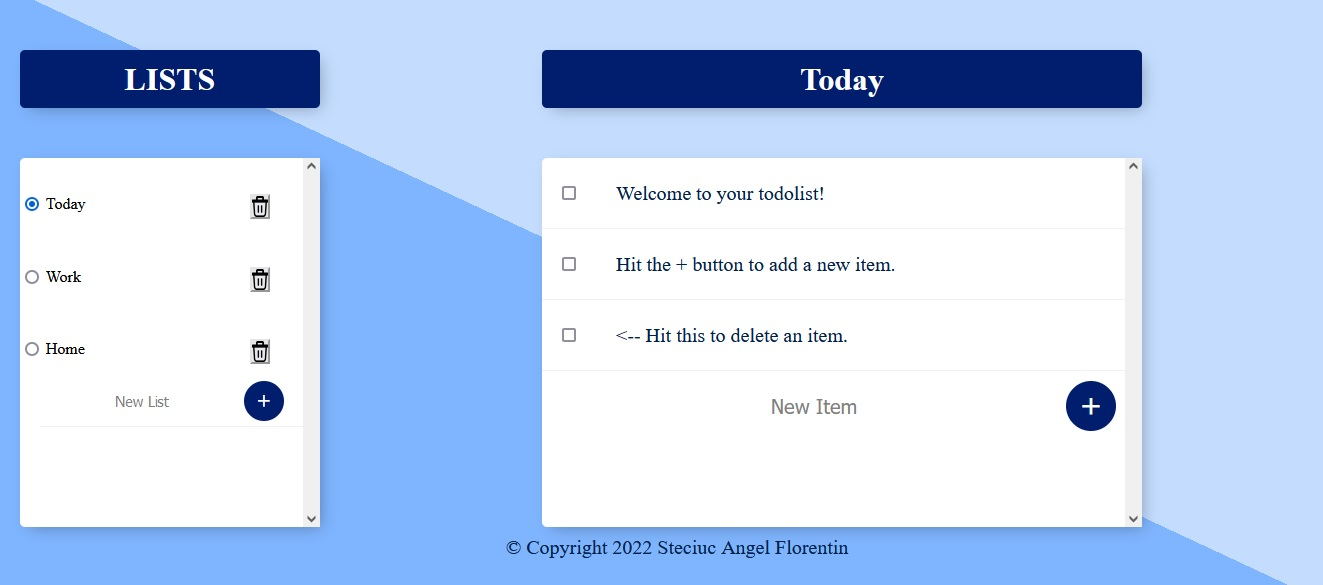Hit the plus button to add new item

pyautogui.click(x=1090, y=406)
